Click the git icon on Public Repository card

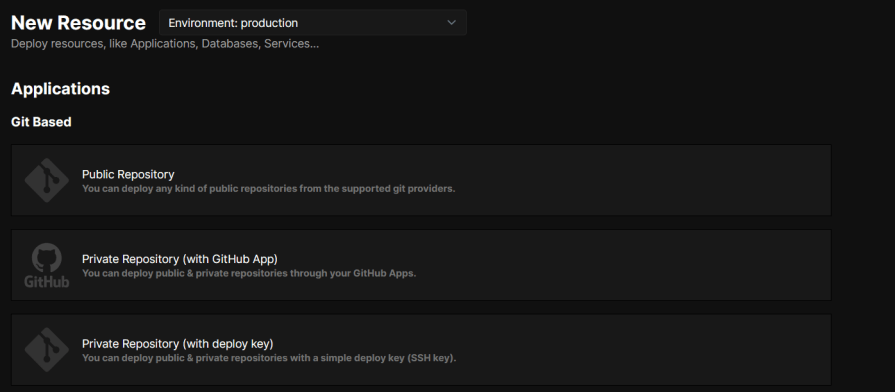[x=46, y=180]
